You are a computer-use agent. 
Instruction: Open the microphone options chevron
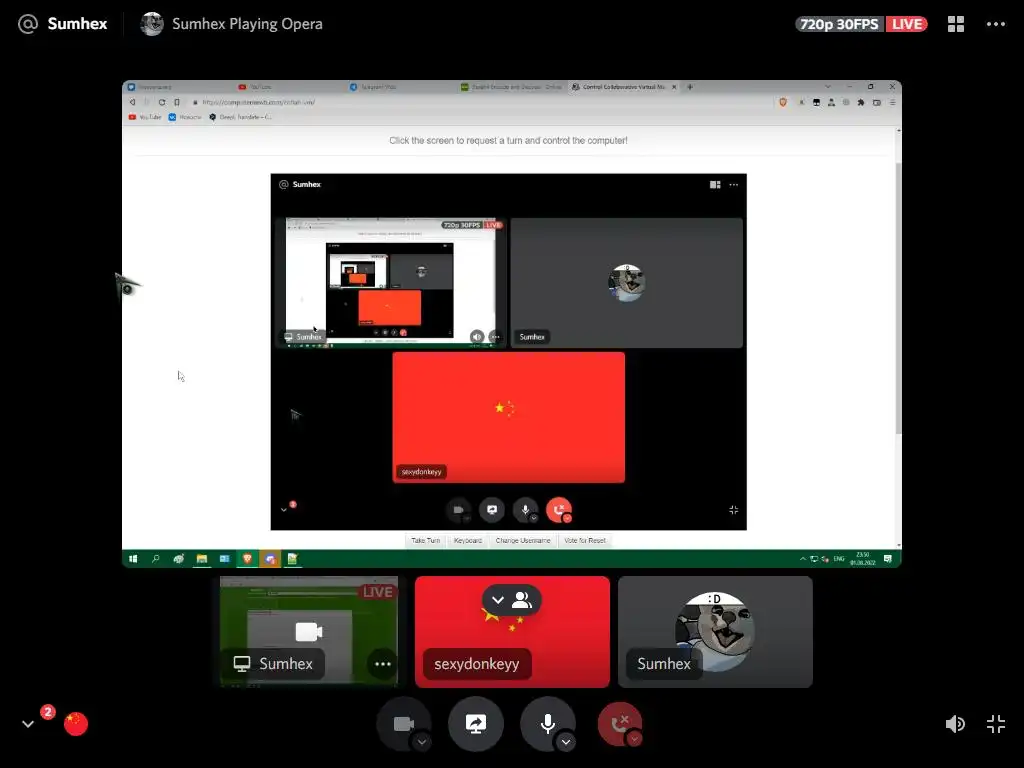pyautogui.click(x=566, y=741)
